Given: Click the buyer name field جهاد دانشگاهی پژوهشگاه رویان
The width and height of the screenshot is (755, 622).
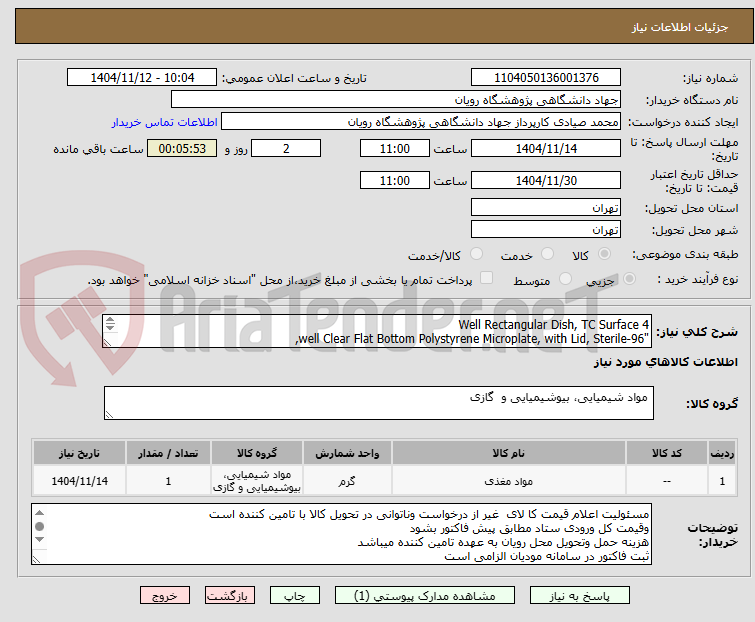Looking at the screenshot, I should pos(396,100).
